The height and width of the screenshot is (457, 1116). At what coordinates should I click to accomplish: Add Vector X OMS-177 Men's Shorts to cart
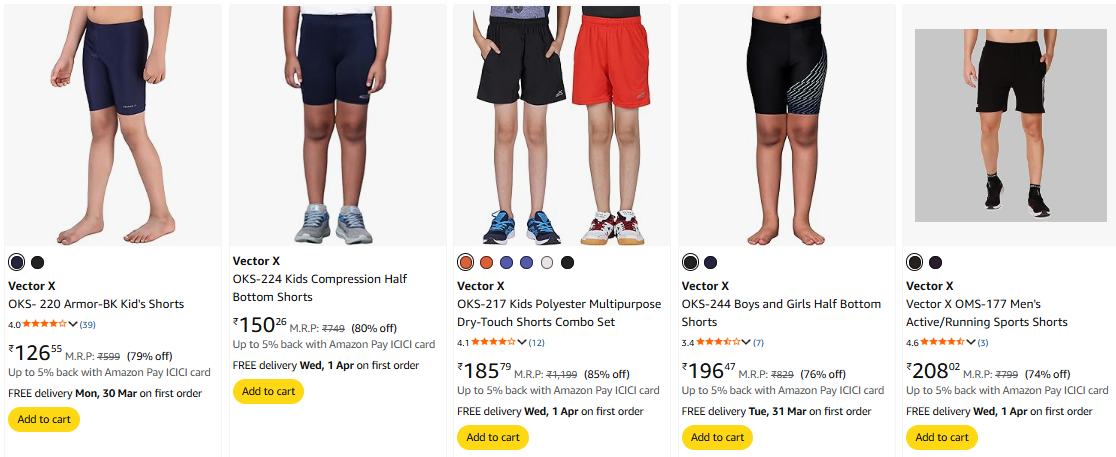click(x=941, y=437)
